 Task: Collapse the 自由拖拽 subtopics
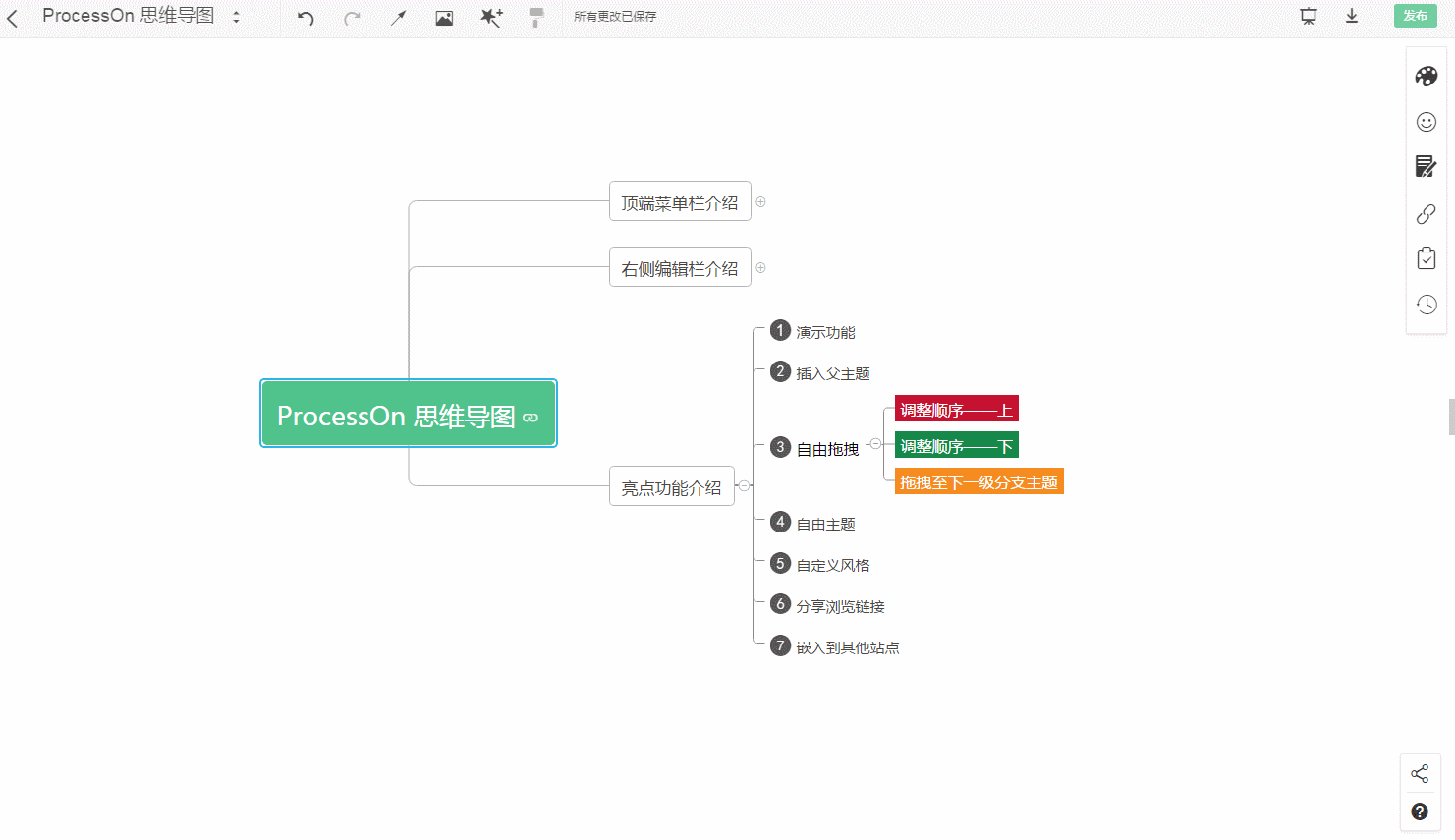point(874,447)
